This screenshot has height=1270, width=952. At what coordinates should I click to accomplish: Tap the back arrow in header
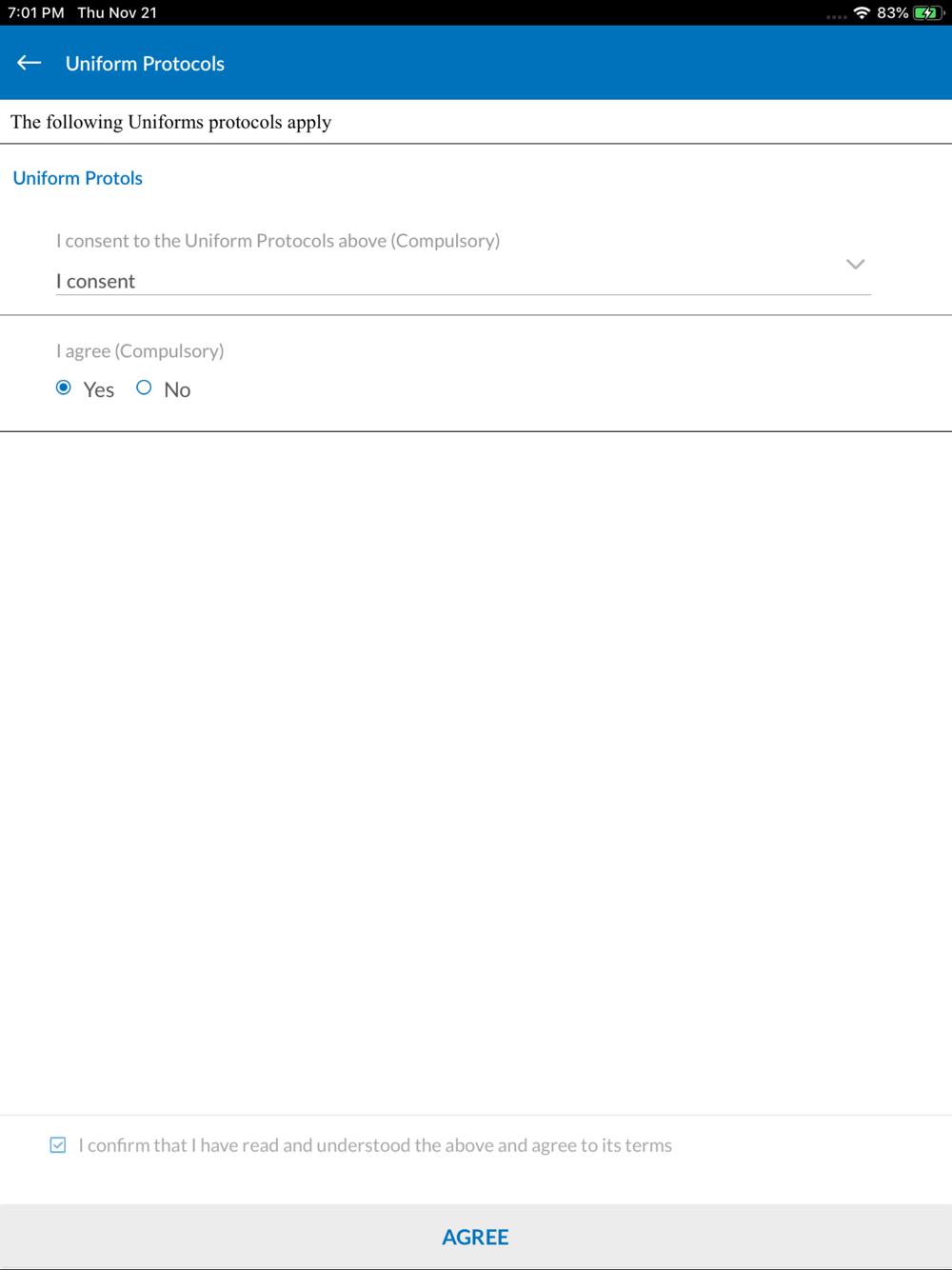[30, 63]
